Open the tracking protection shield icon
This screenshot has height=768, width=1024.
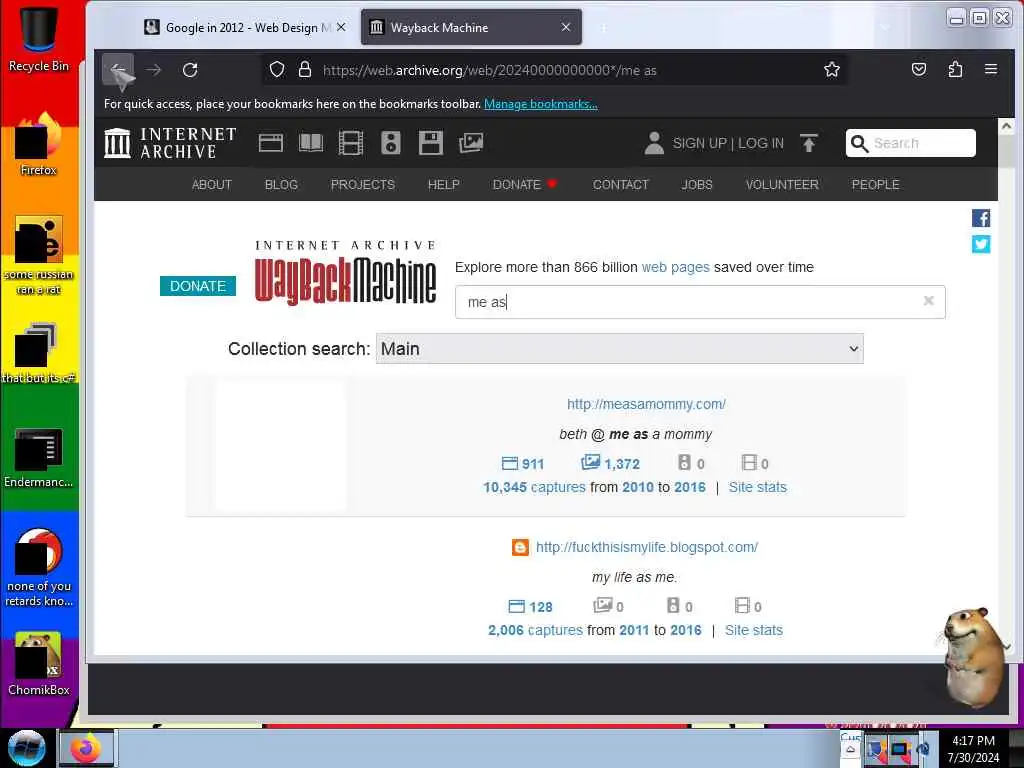[277, 70]
